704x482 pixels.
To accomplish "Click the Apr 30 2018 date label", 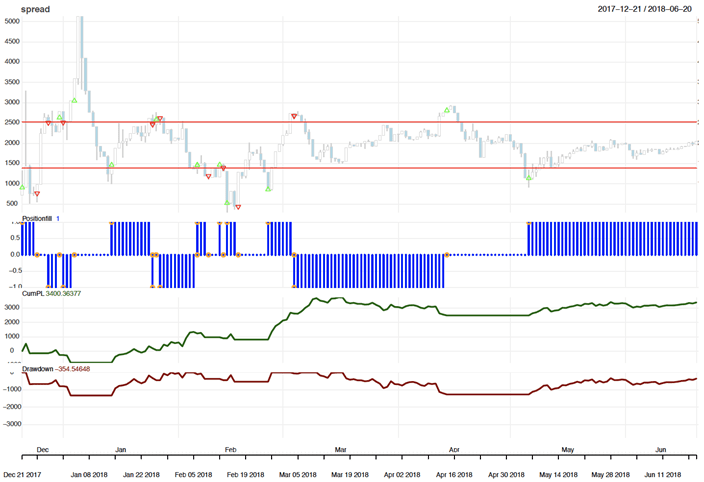I will (506, 474).
